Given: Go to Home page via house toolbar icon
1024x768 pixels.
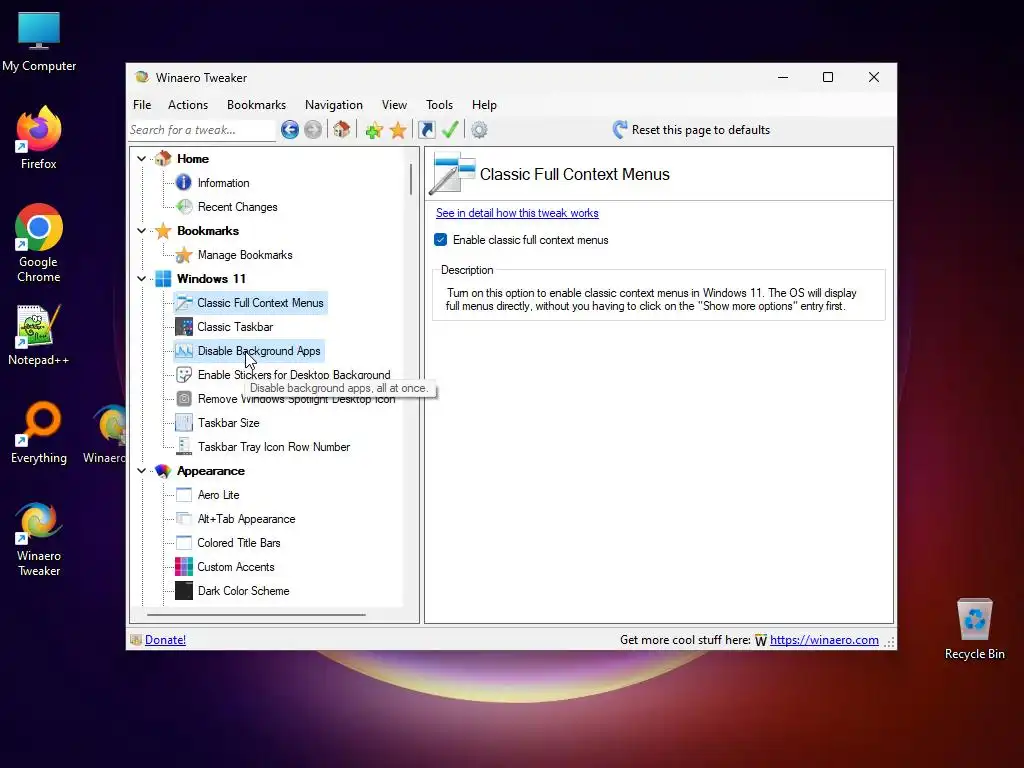Looking at the screenshot, I should 342,129.
